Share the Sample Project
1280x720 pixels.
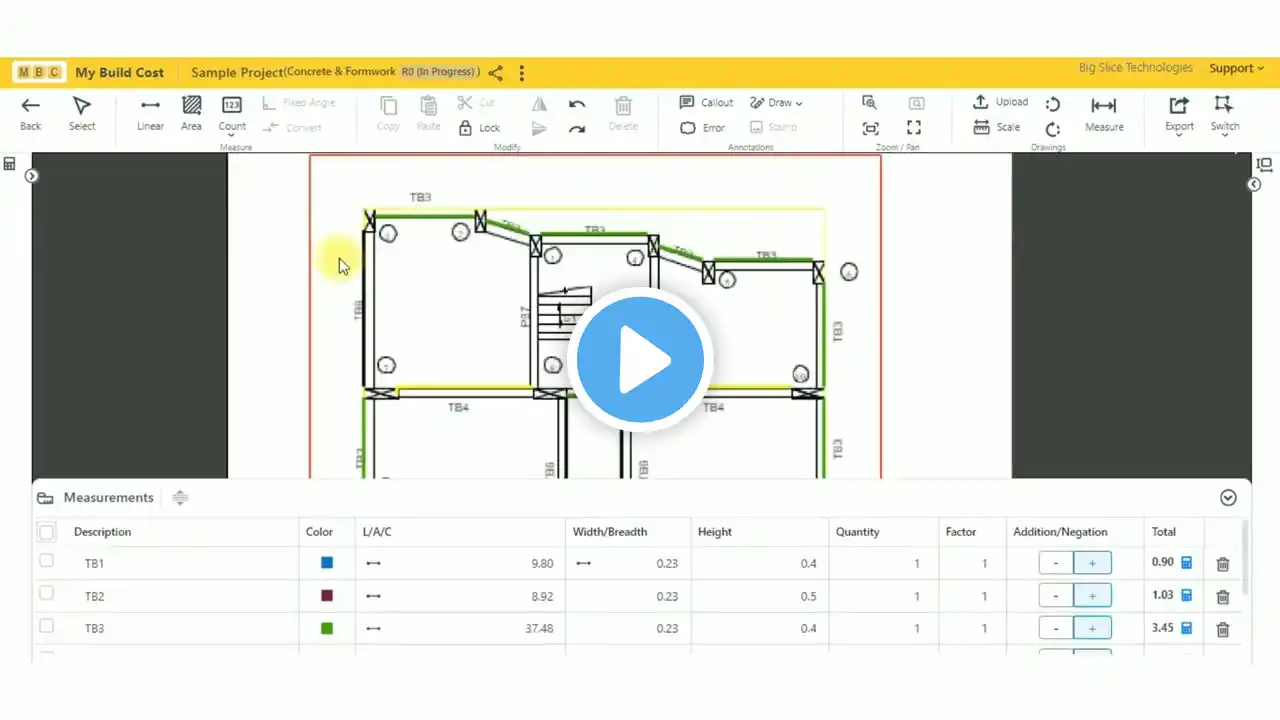point(496,73)
